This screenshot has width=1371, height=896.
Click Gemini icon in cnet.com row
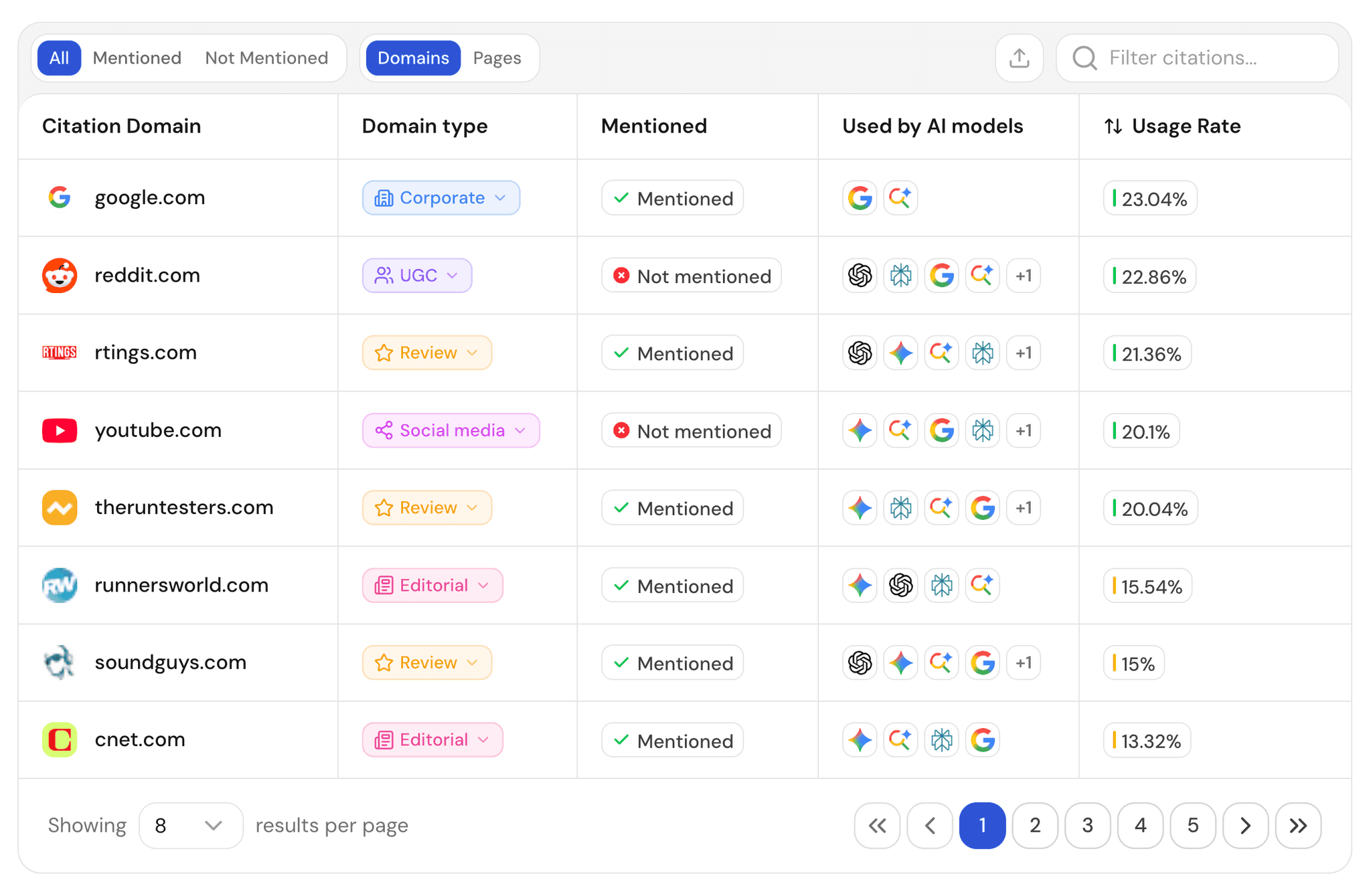pos(860,740)
